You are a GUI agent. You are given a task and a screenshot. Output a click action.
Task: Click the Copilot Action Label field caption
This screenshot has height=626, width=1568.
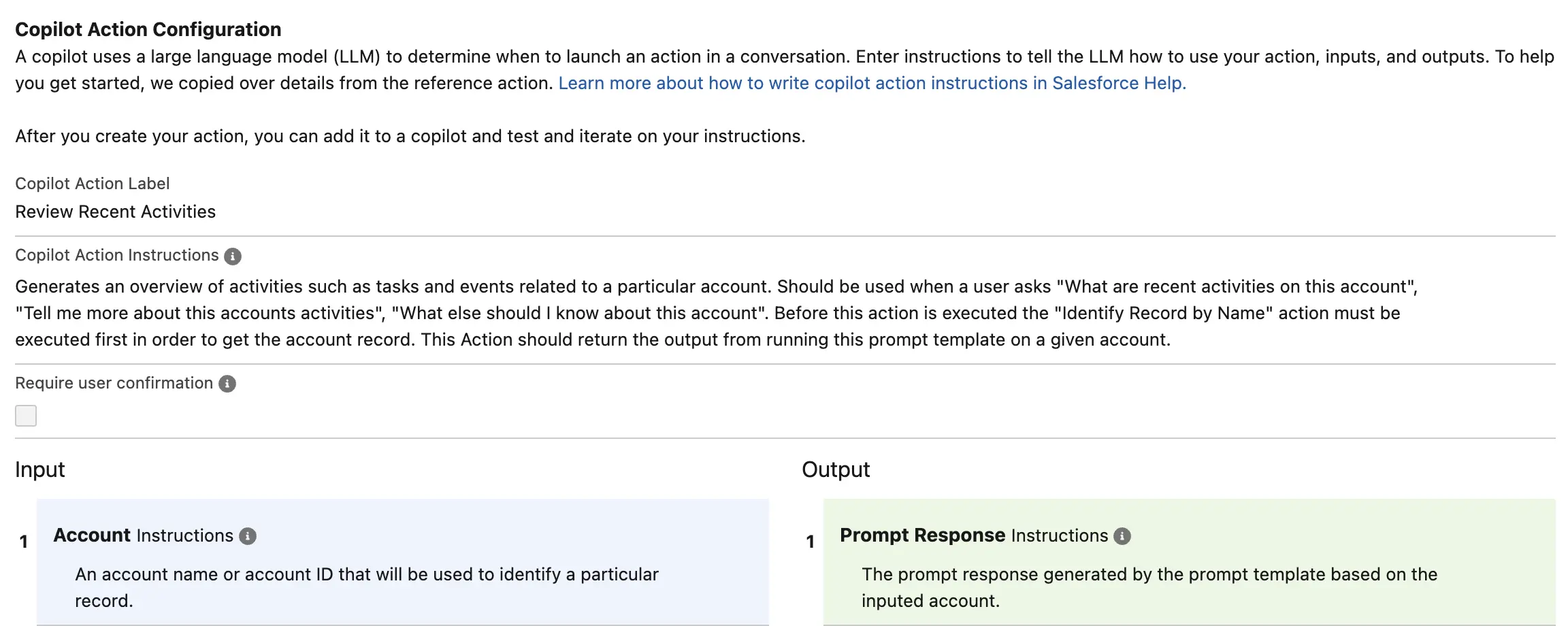point(92,184)
